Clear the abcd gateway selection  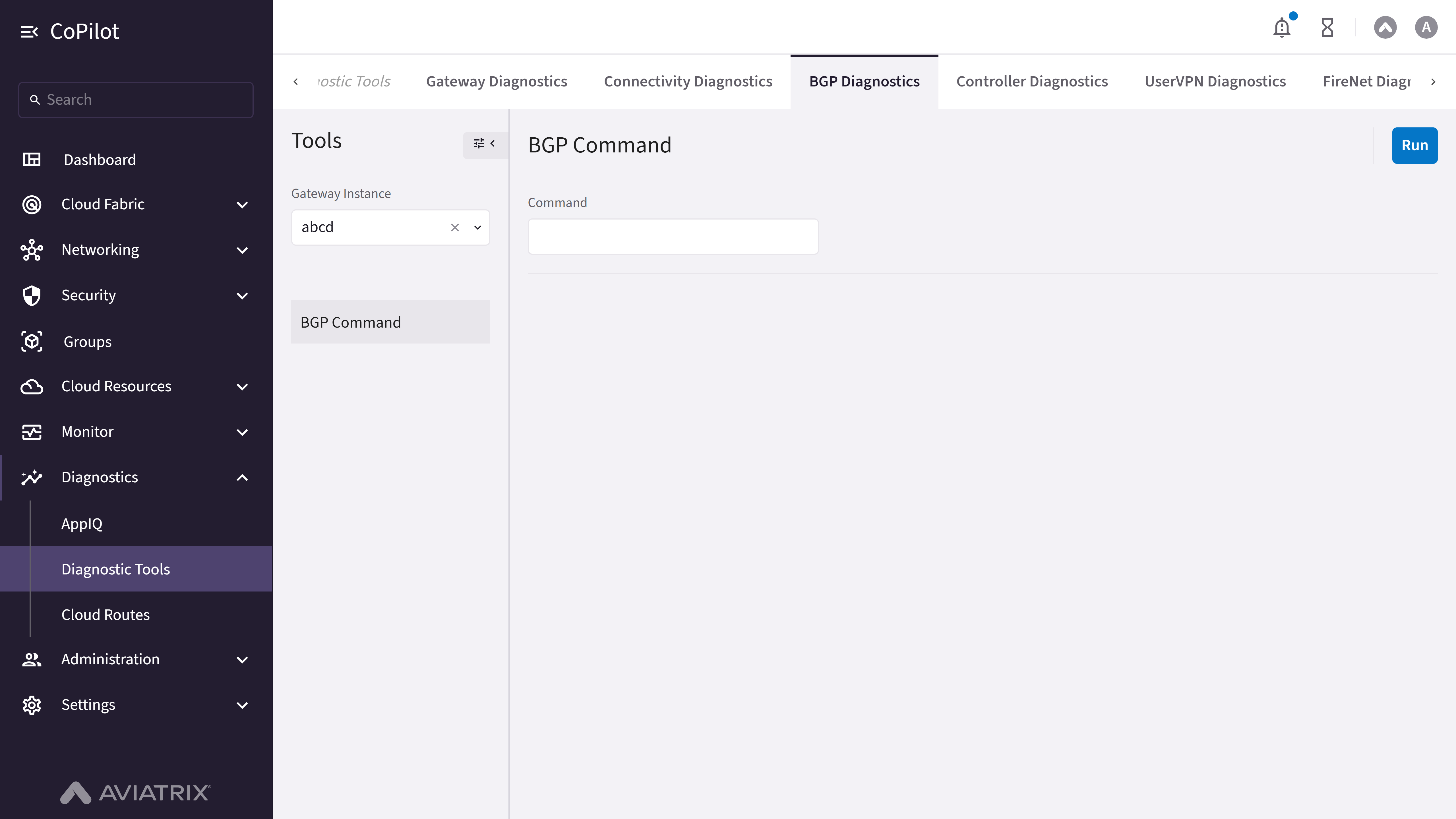[455, 227]
